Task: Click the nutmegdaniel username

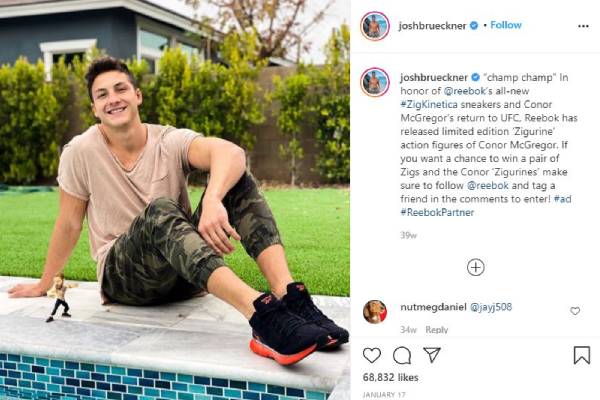Action: [433, 307]
